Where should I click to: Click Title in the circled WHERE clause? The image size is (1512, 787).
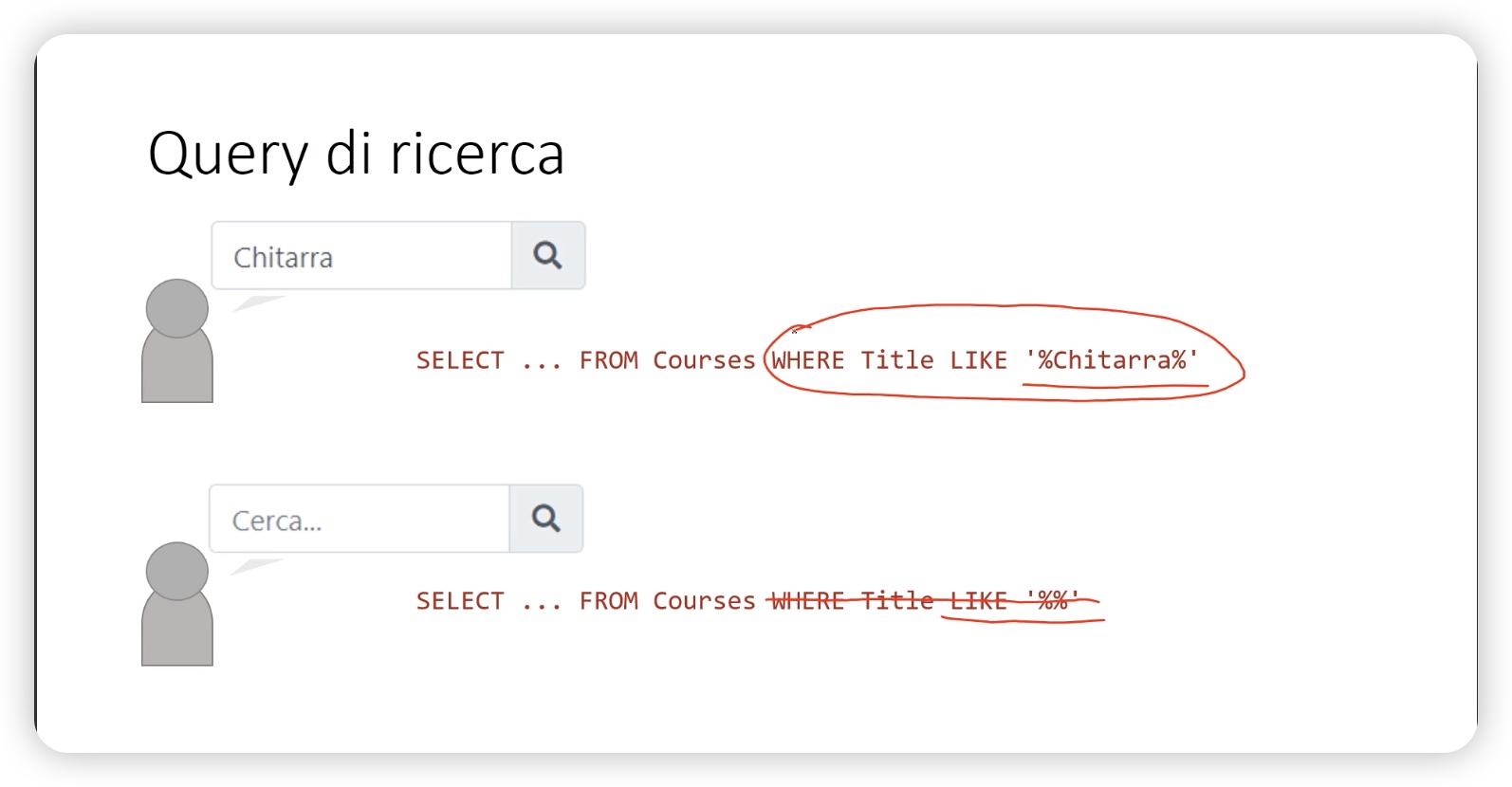coord(896,360)
